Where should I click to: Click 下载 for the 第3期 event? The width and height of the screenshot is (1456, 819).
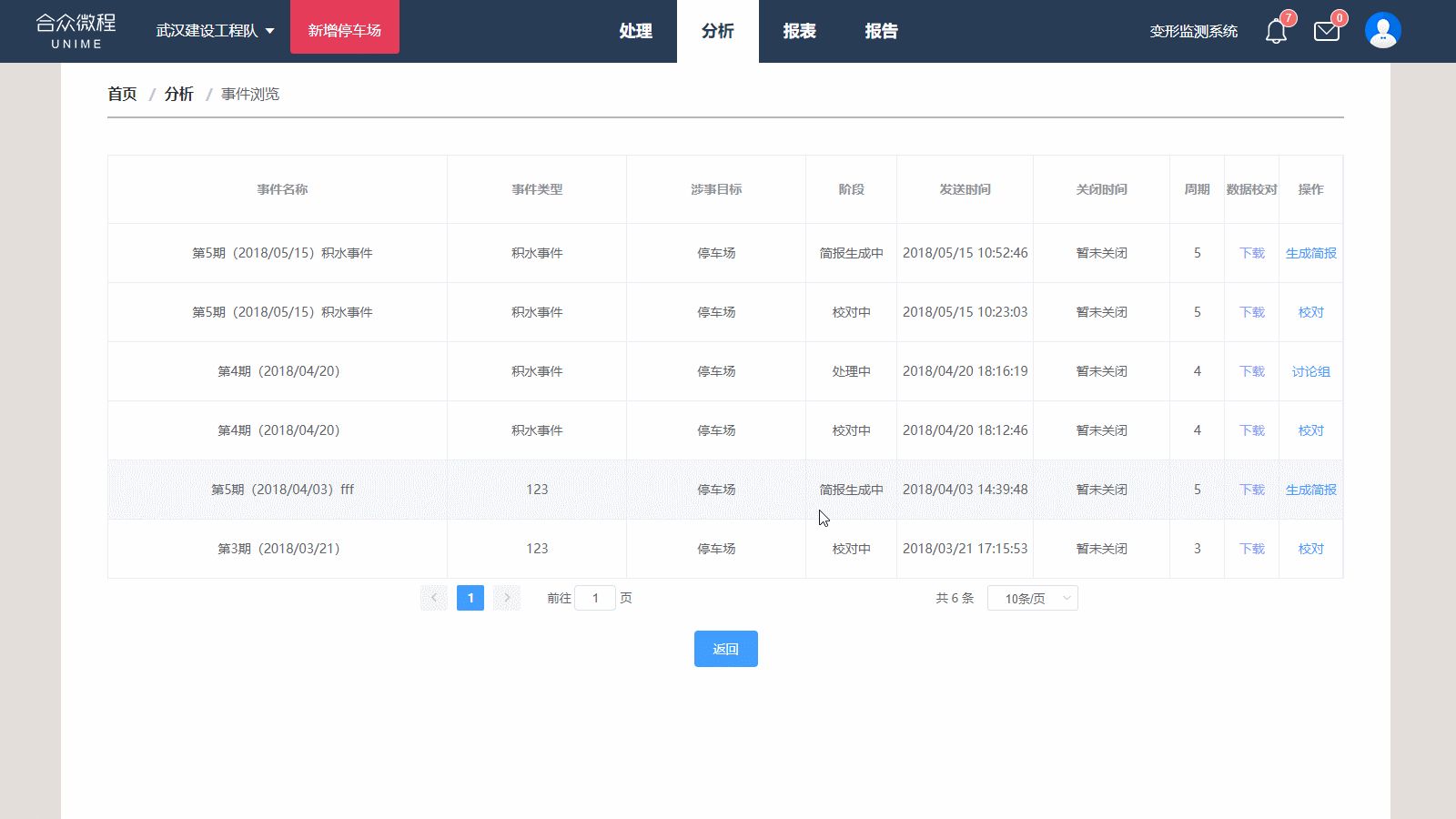coord(1251,549)
